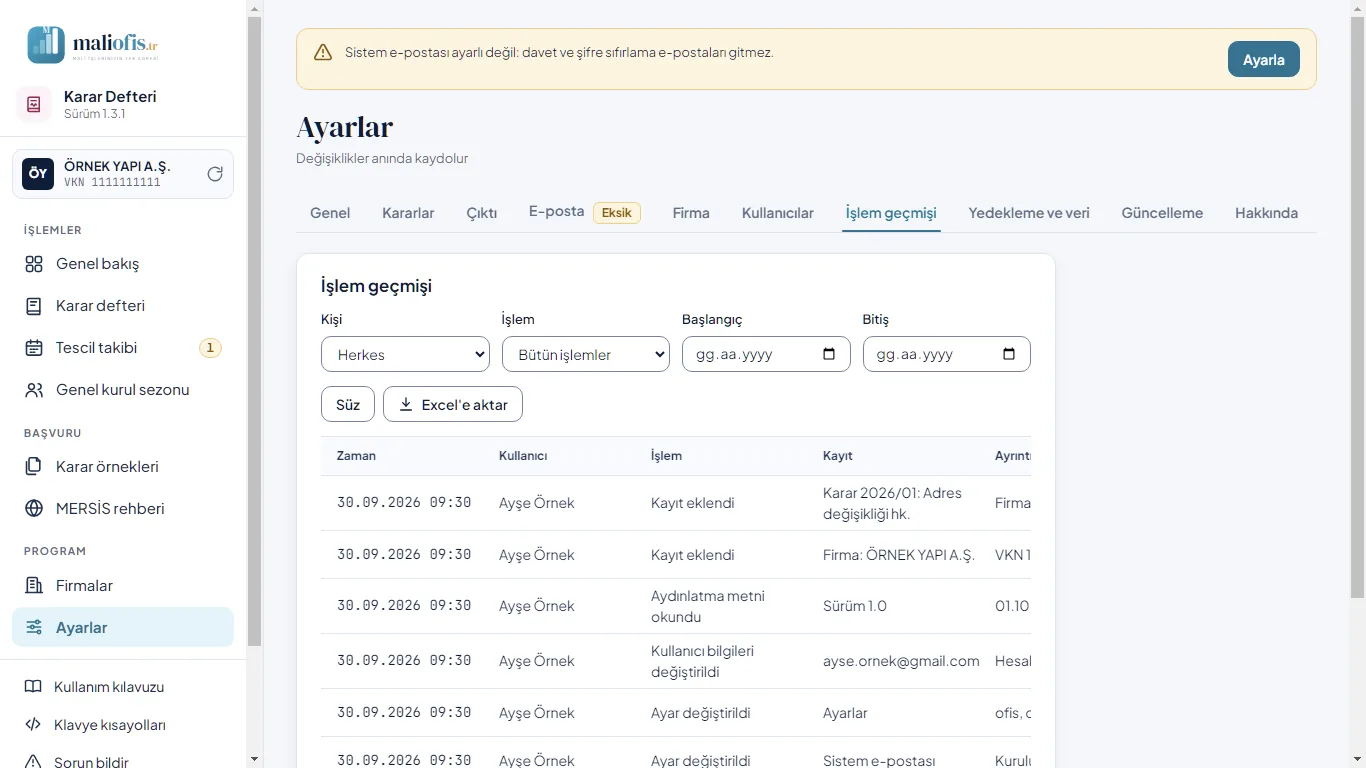1366x768 pixels.
Task: Open MERSİS rehberi
Action: 123,509
